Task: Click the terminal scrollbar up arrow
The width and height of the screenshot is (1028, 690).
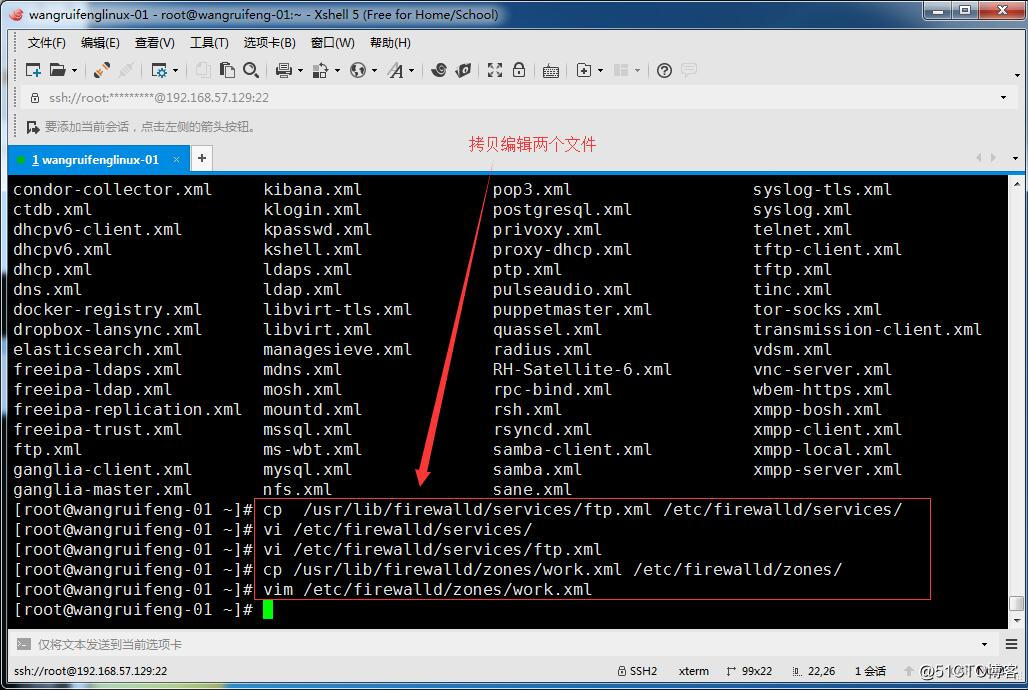Action: (x=1016, y=184)
